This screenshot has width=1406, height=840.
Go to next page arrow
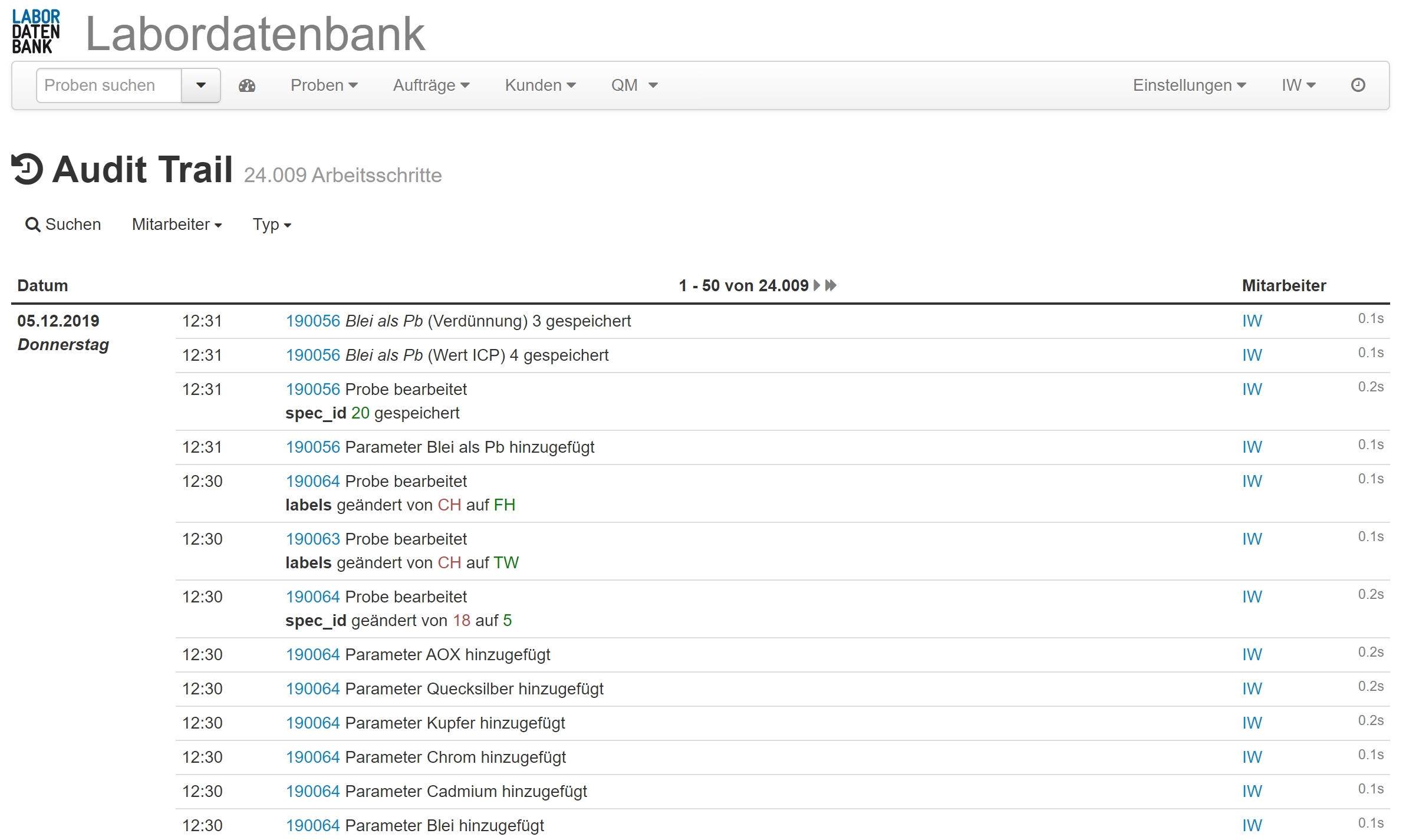tap(816, 286)
